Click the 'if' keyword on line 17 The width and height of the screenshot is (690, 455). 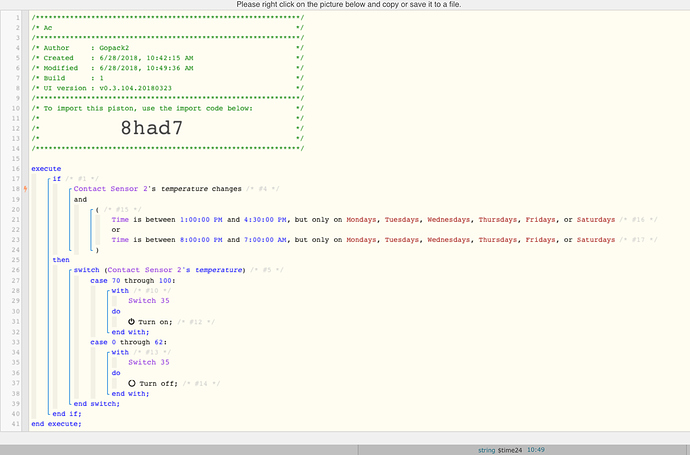click(57, 179)
